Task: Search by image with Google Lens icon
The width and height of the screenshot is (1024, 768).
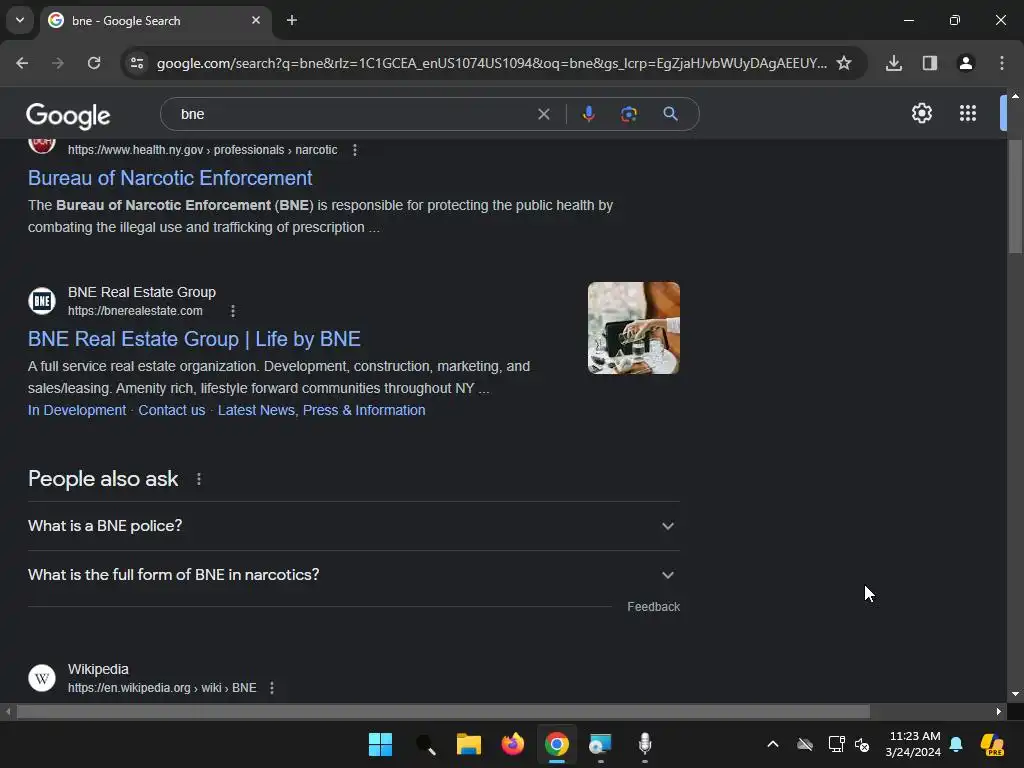Action: coord(629,114)
